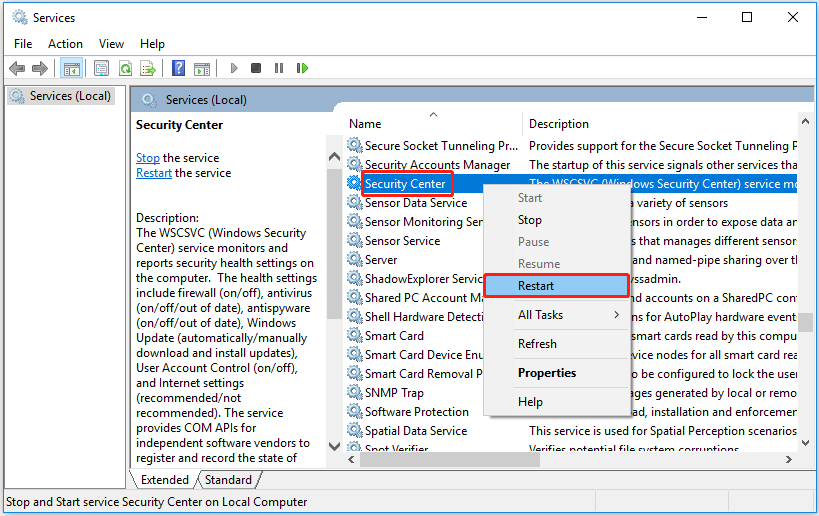
Task: Click the Pause Service toolbar icon
Action: 279,68
